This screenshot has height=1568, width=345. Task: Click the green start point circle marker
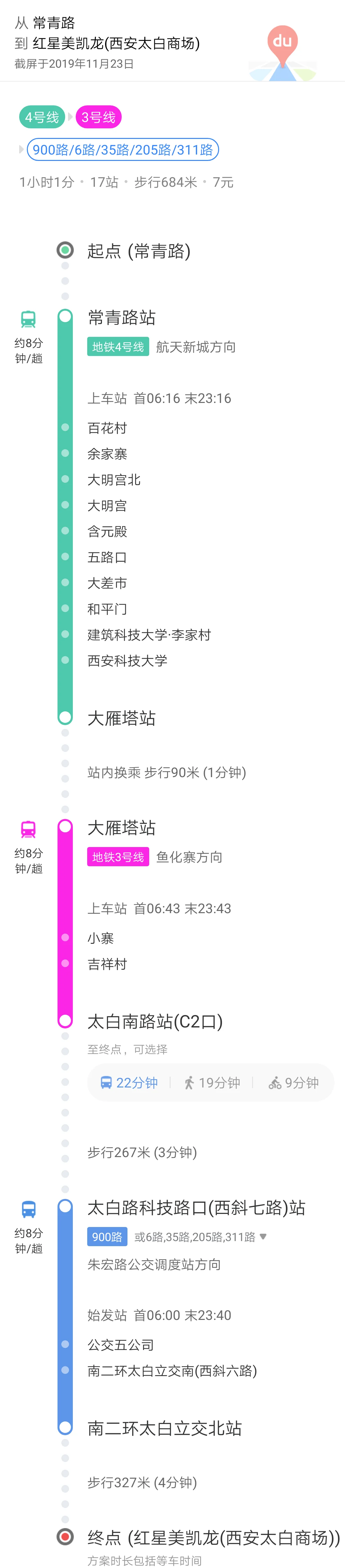click(65, 250)
